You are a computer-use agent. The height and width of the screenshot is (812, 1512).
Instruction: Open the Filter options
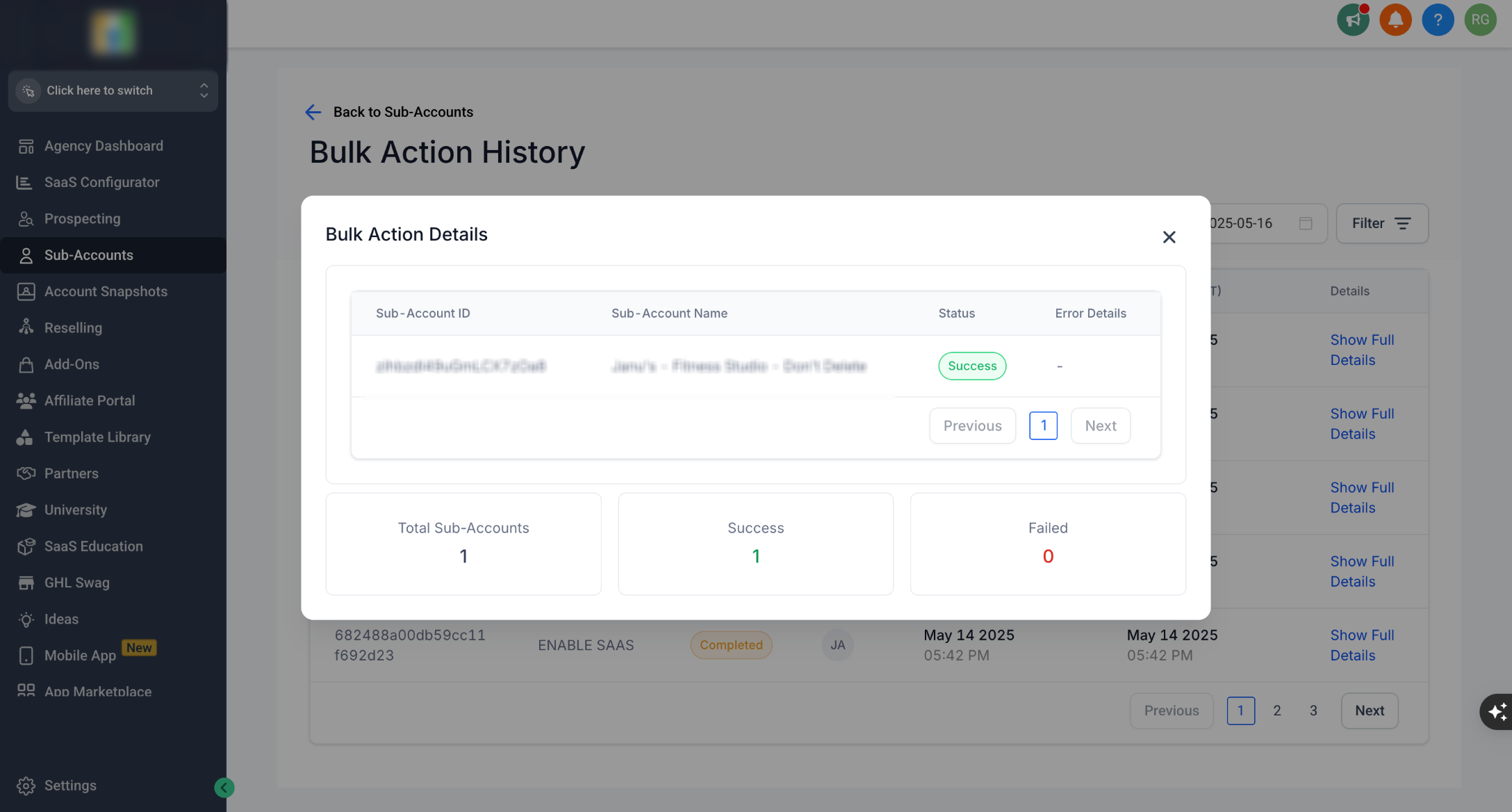(1381, 223)
